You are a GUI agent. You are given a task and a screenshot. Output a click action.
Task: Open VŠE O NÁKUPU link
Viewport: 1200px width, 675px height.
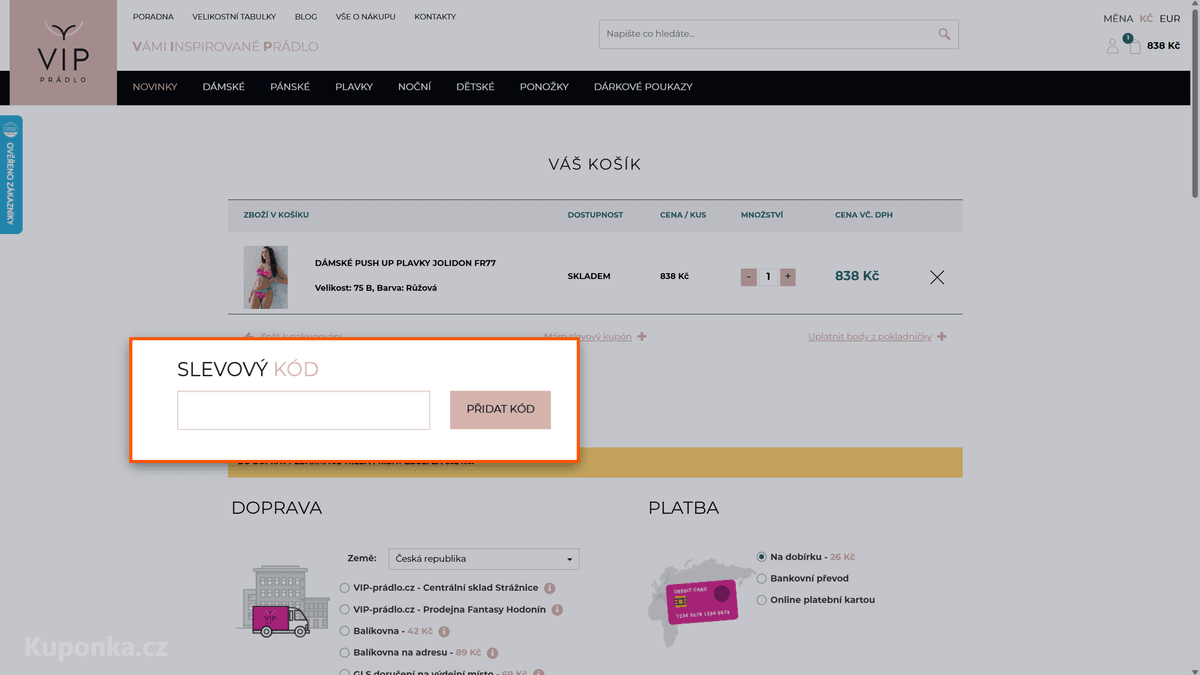[x=366, y=17]
